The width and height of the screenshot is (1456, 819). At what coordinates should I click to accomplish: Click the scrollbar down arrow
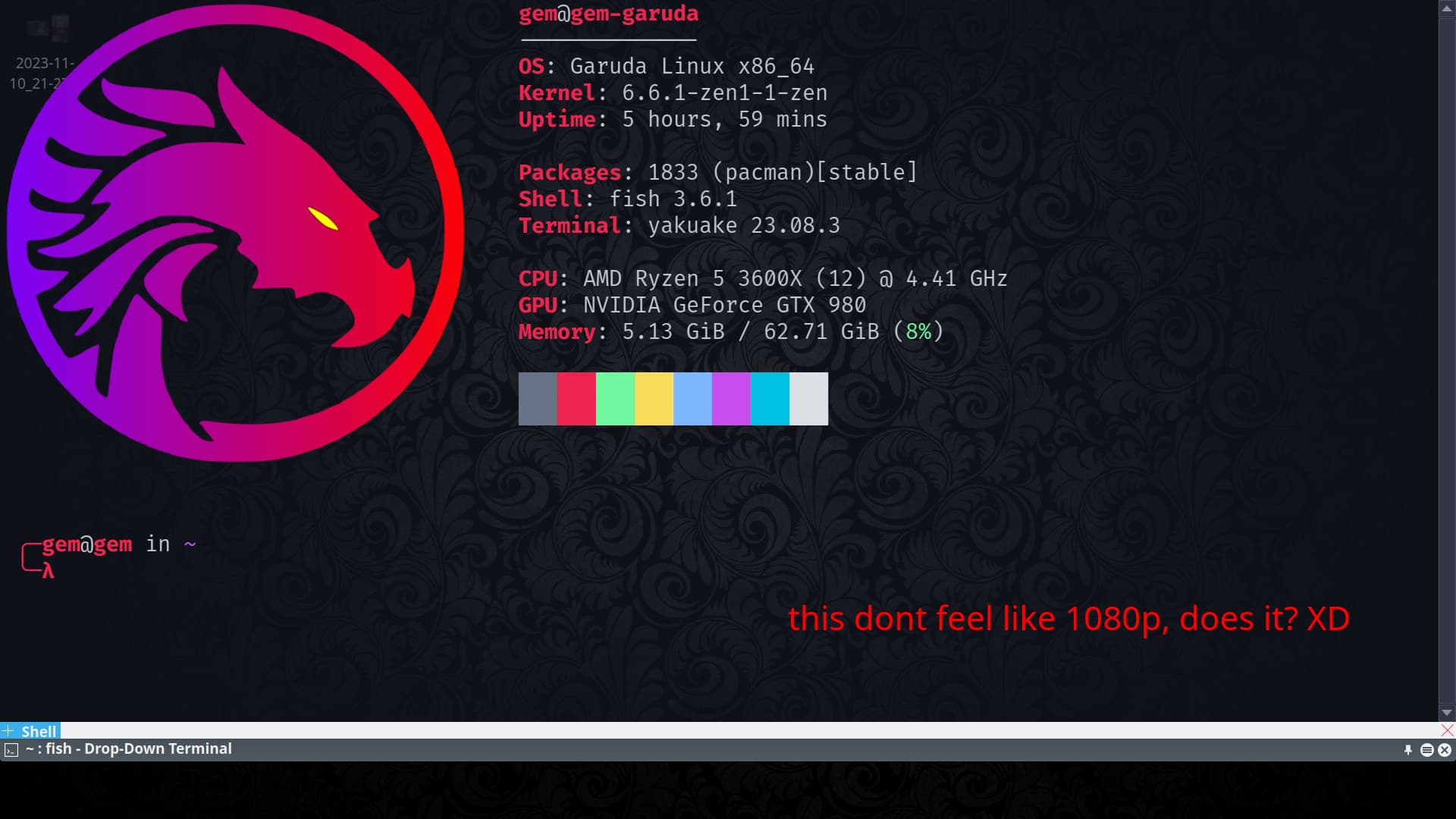1447,713
